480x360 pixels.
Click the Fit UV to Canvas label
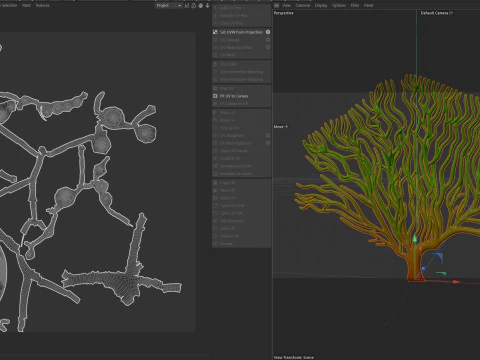[234, 96]
